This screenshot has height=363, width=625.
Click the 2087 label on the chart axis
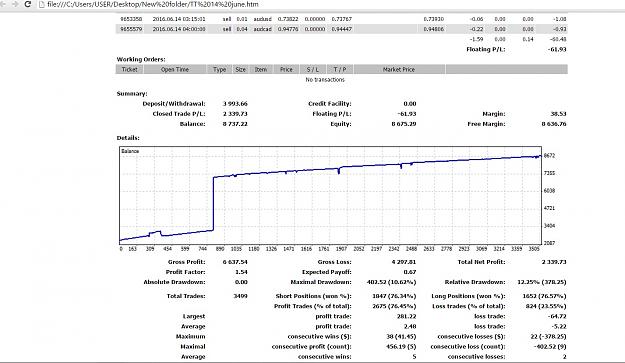click(x=550, y=243)
